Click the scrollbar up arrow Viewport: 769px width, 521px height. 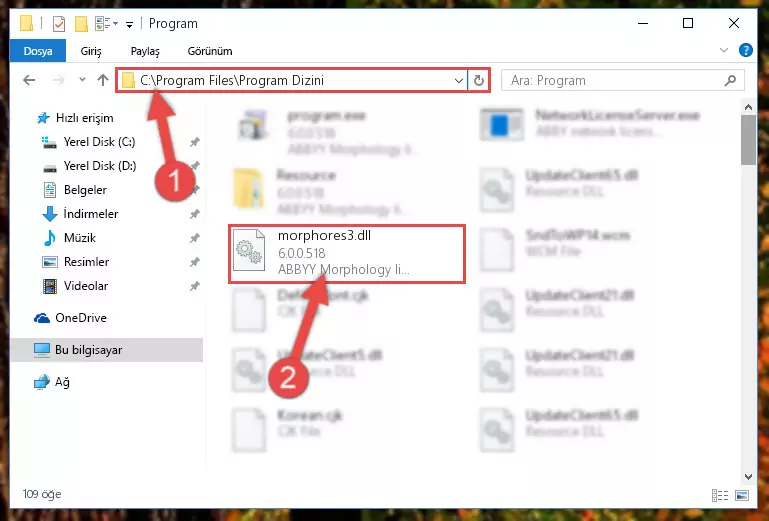(748, 107)
